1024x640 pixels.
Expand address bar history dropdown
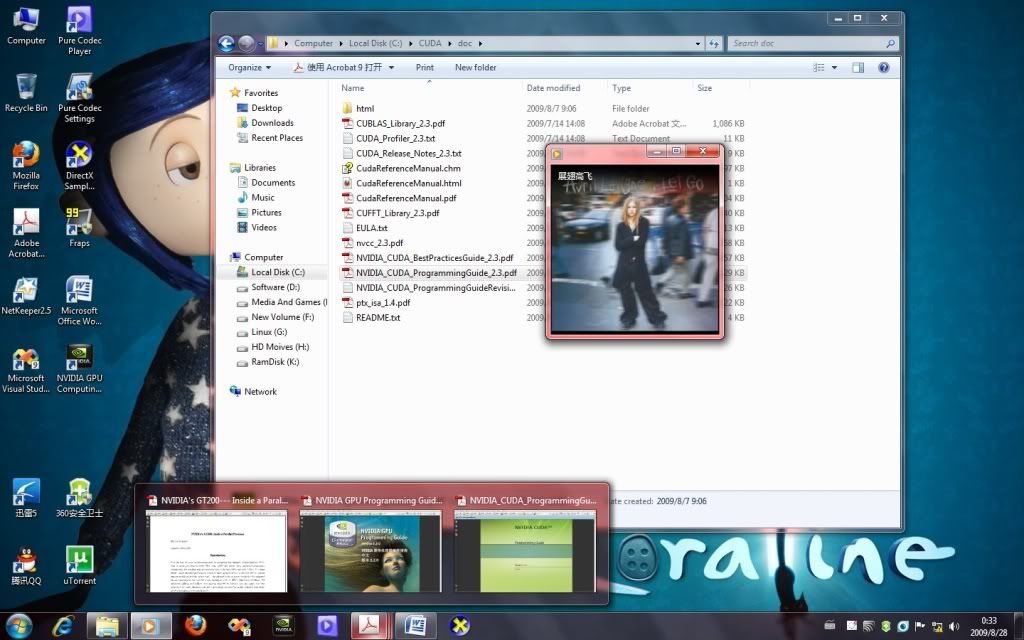696,43
